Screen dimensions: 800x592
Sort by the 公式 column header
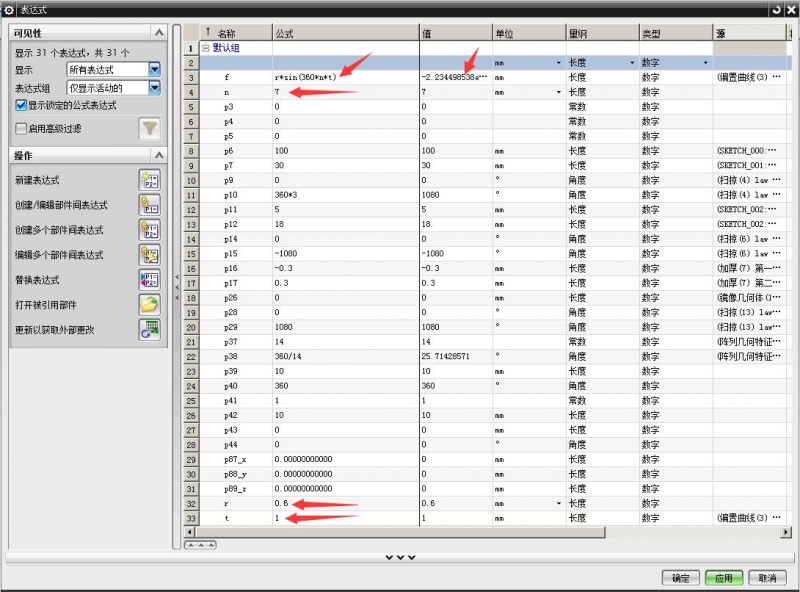click(x=345, y=33)
